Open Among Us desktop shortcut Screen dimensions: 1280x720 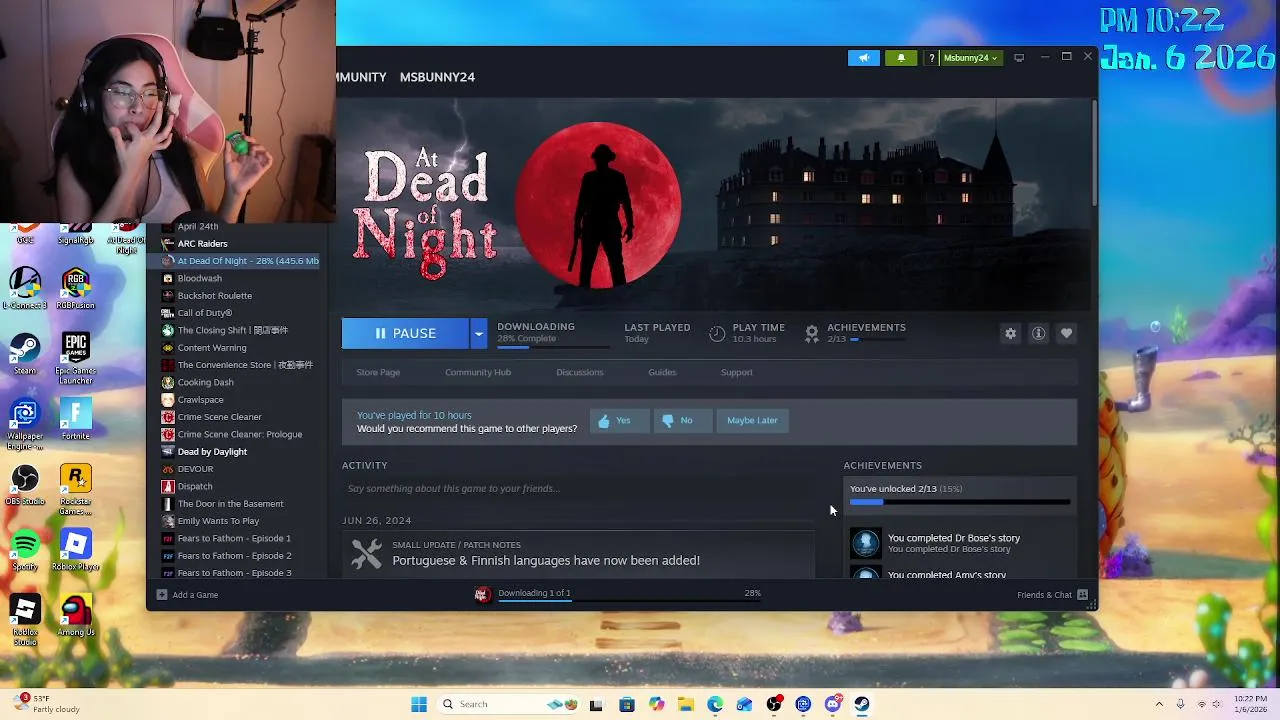[x=76, y=616]
